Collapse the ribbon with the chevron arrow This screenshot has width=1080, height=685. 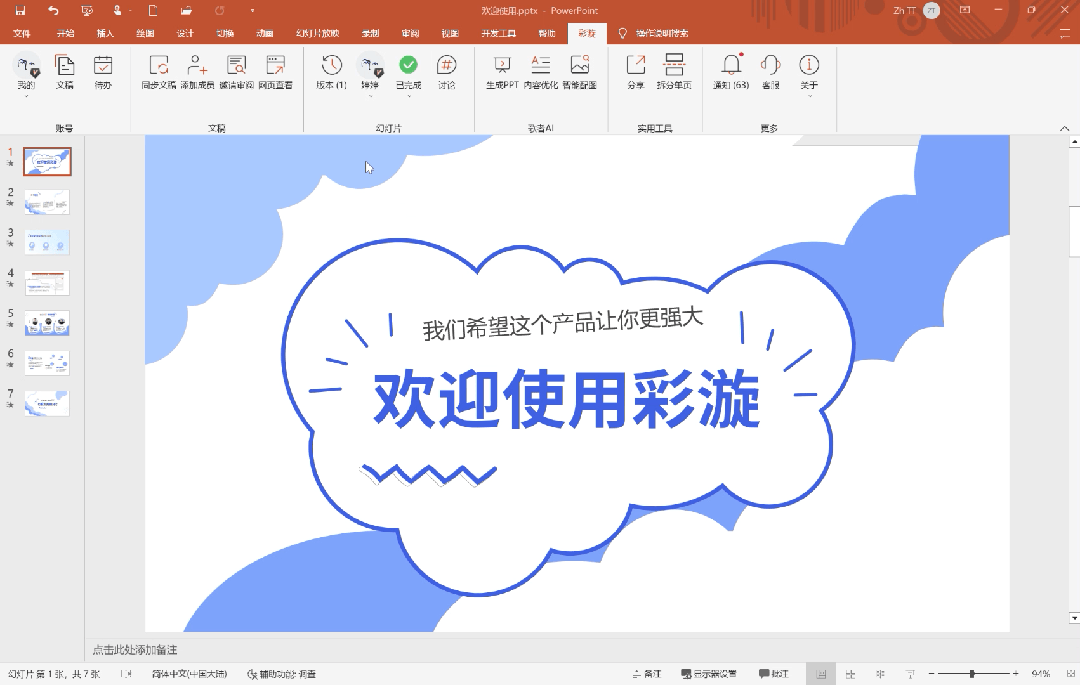click(1064, 128)
